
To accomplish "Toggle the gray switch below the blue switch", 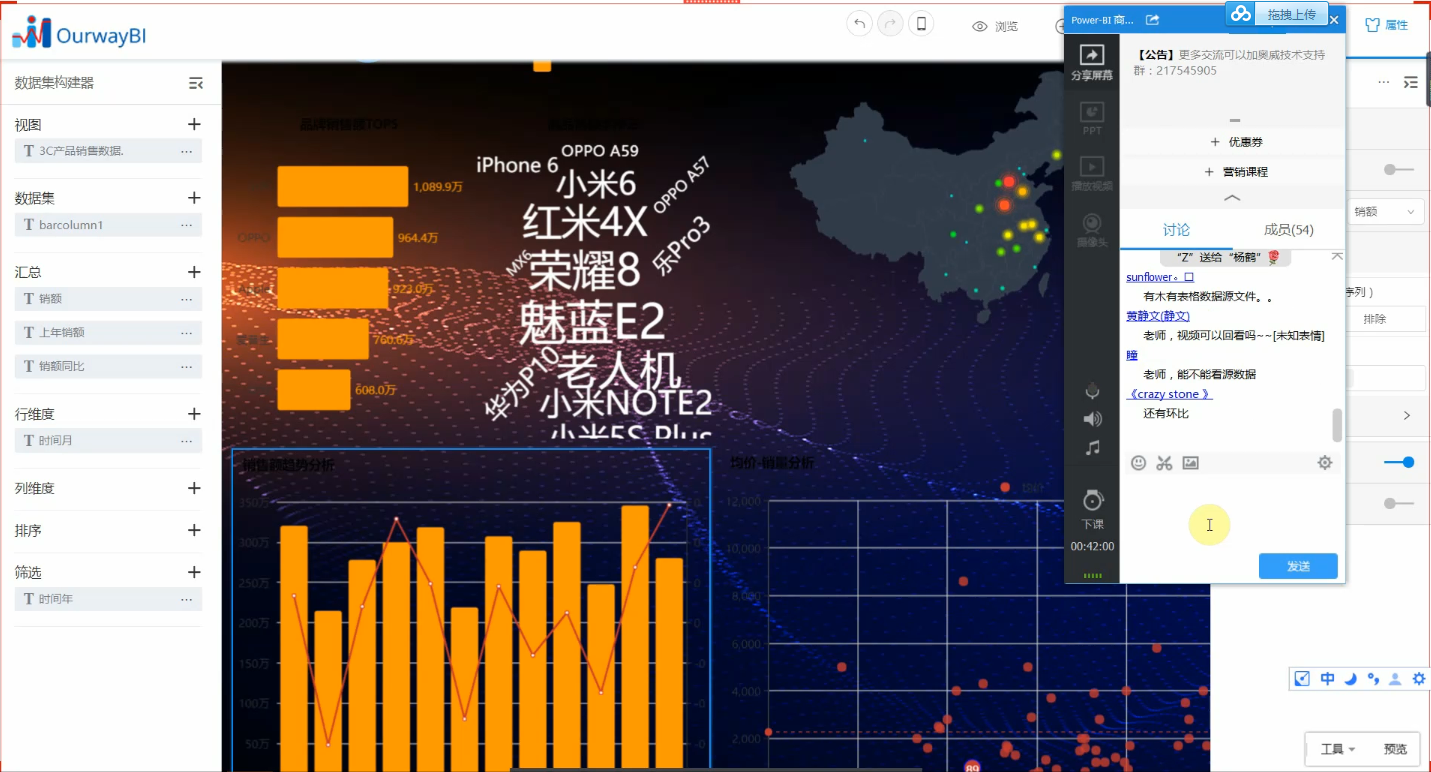I will pos(1399,503).
